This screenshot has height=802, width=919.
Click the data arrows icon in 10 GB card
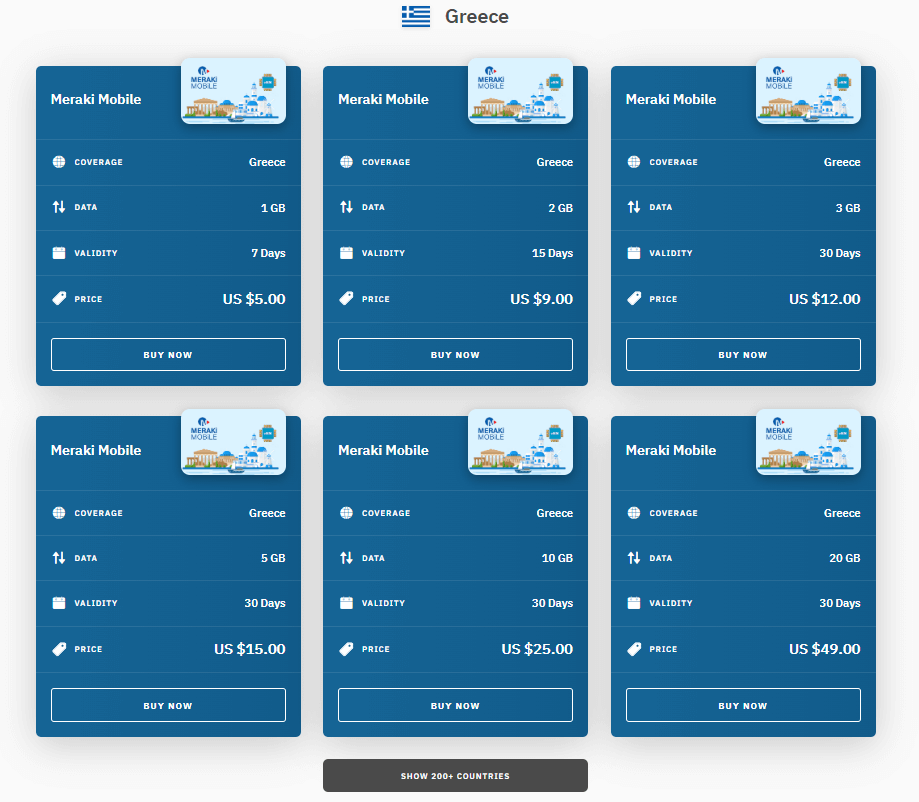(x=346, y=558)
